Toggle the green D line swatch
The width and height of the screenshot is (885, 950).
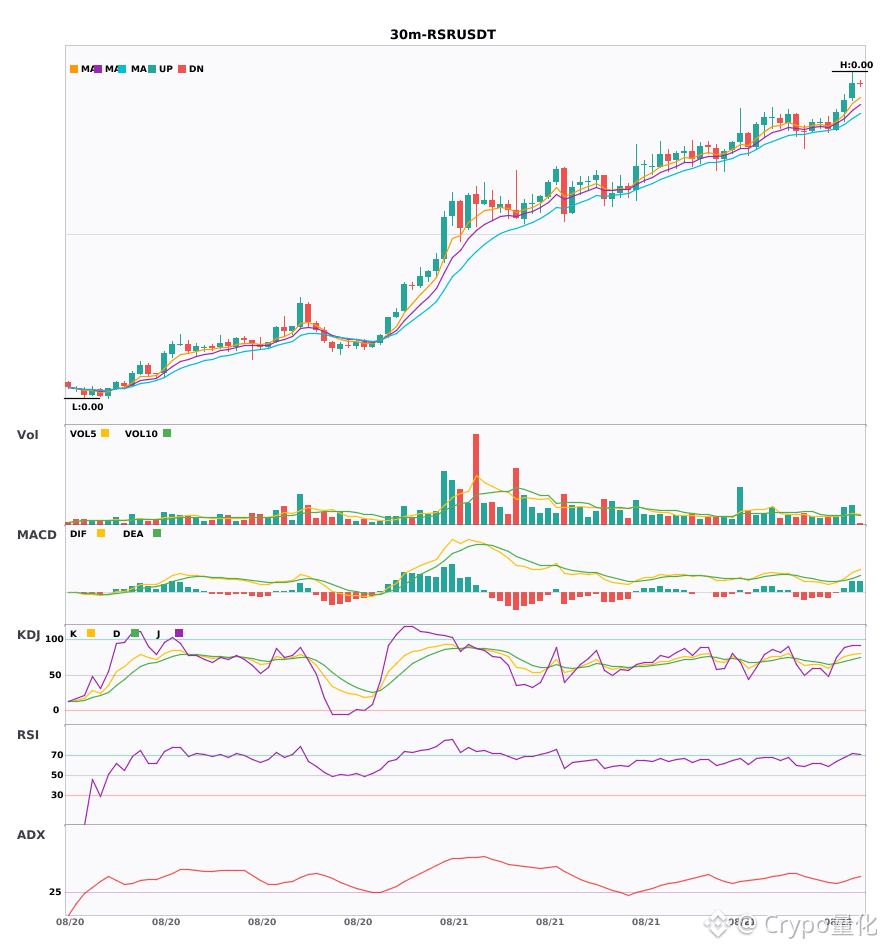[x=135, y=633]
